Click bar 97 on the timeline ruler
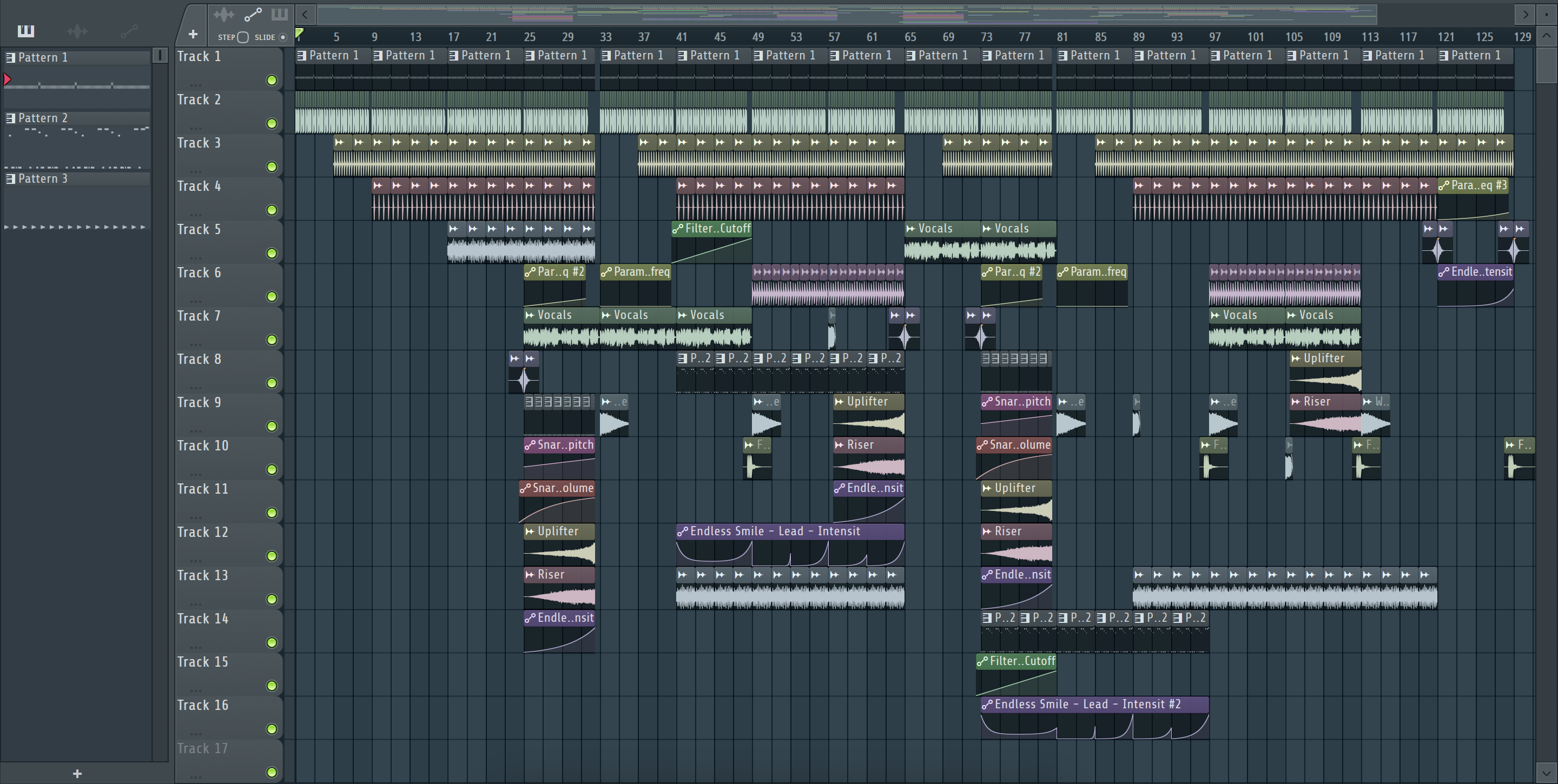 click(1215, 37)
